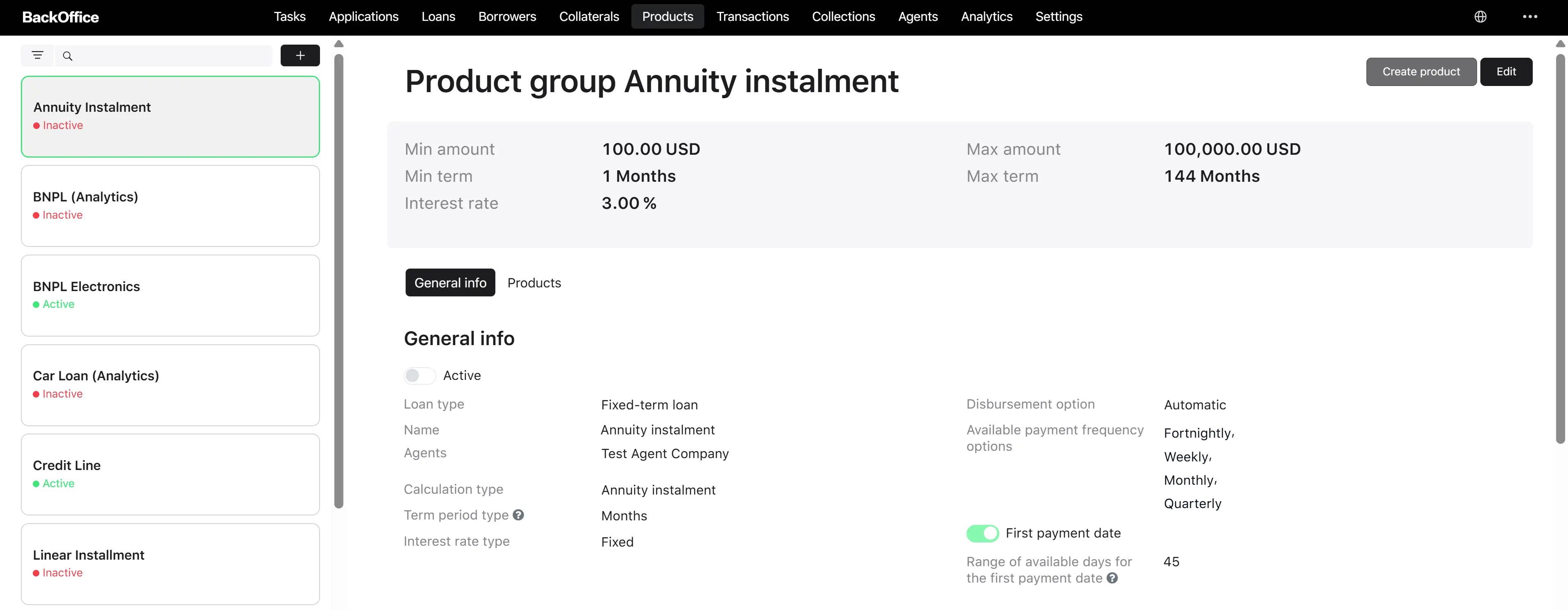Open the filter icon in sidebar
The width and height of the screenshot is (1568, 610).
click(x=37, y=55)
